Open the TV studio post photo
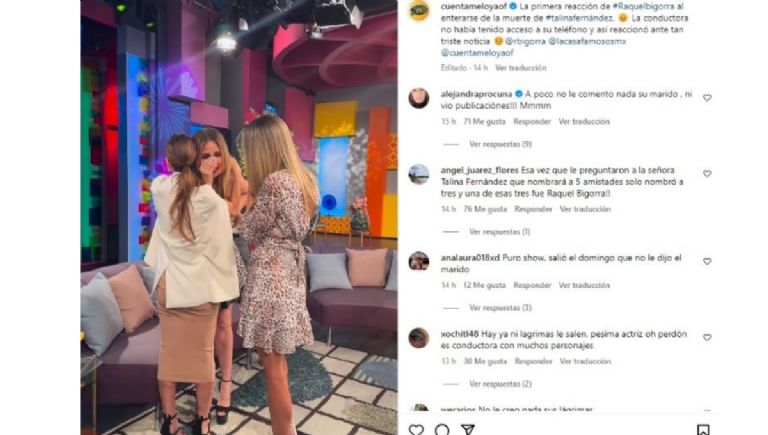This screenshot has height=435, width=768. pyautogui.click(x=239, y=218)
